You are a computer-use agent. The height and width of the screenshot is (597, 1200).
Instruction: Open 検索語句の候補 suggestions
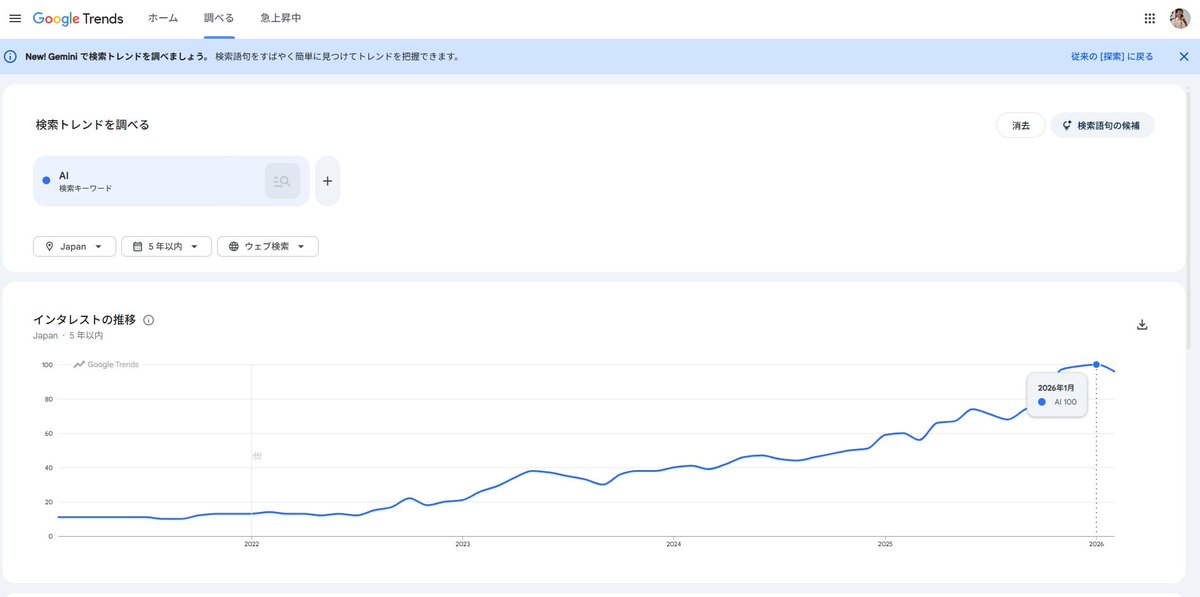1102,126
